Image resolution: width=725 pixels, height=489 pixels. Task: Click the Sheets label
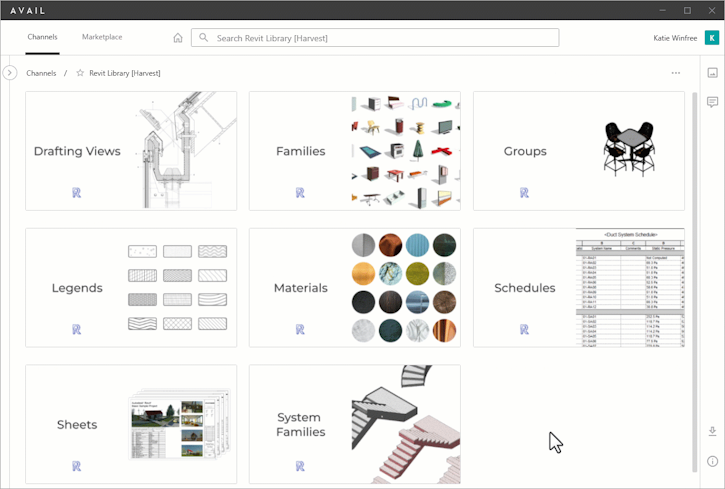point(77,425)
